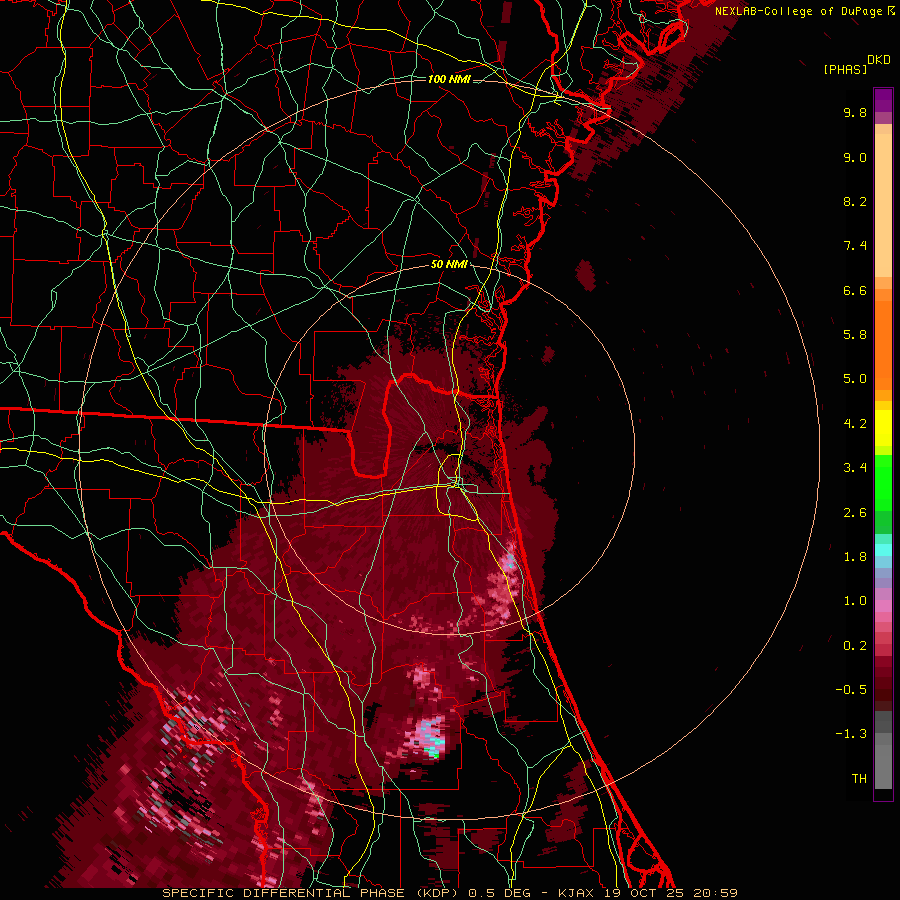Click the "[PHAS]" units label above the color bar
This screenshot has height=900, width=900.
coord(845,69)
